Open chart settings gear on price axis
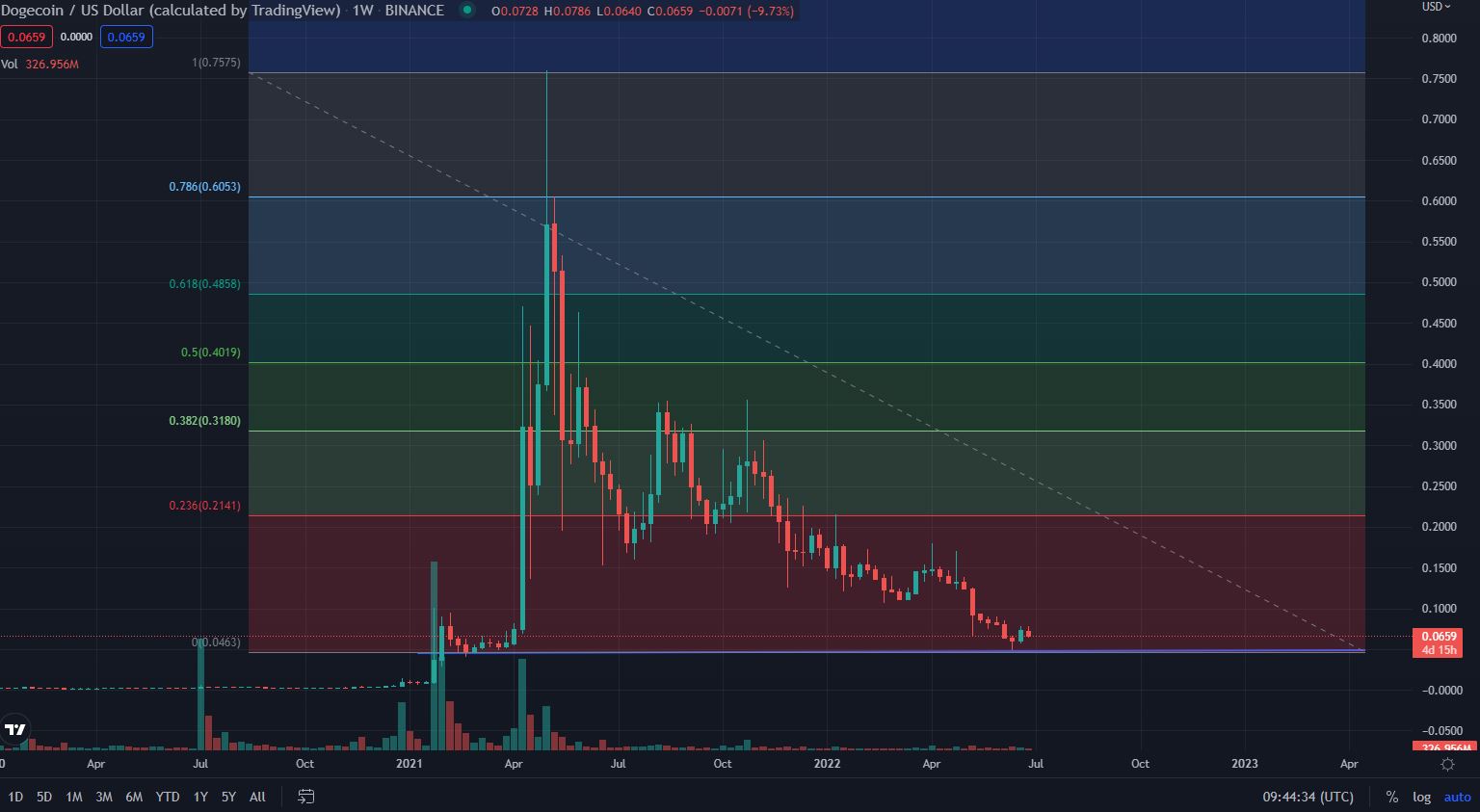1480x812 pixels. (1447, 764)
